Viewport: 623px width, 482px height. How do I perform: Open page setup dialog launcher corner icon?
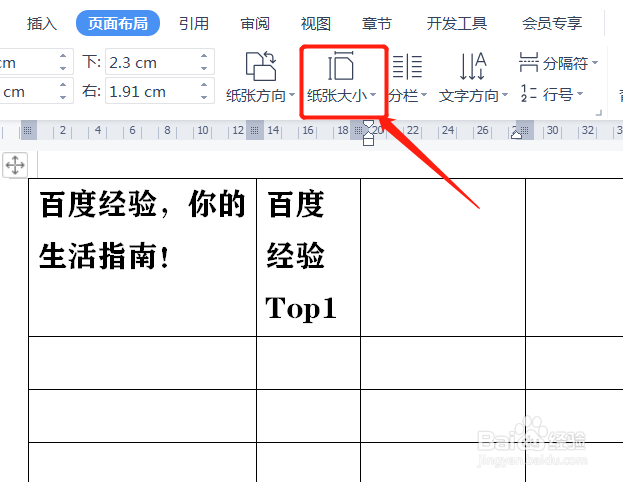tap(599, 113)
